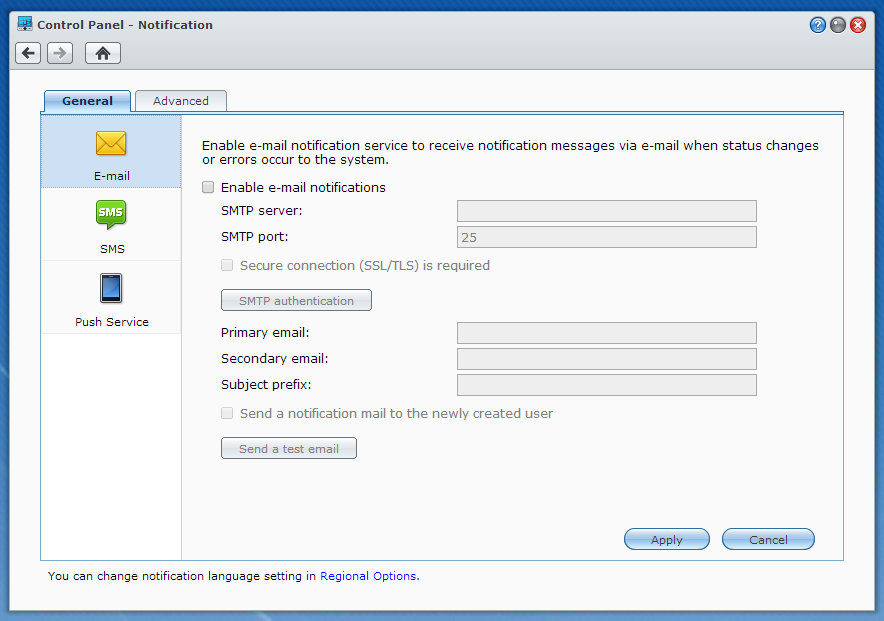Select the green SMS bubble icon

point(111,214)
